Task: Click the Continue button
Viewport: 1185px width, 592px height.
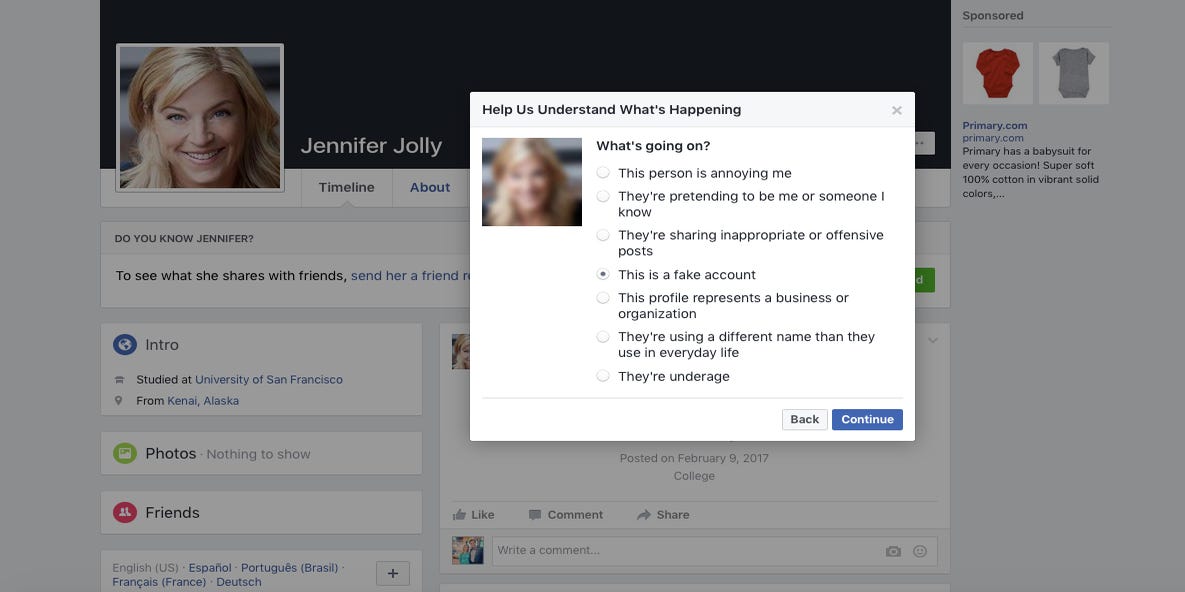Action: click(x=867, y=420)
